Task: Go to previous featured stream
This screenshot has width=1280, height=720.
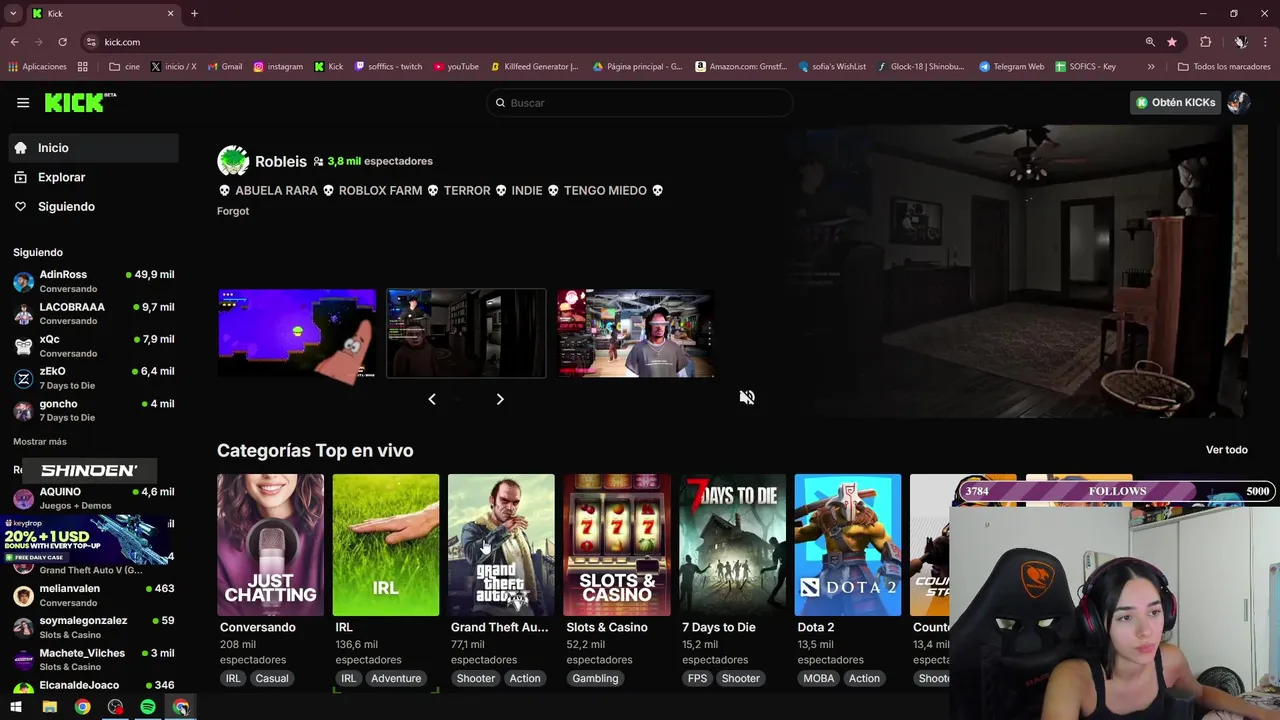Action: coord(432,399)
